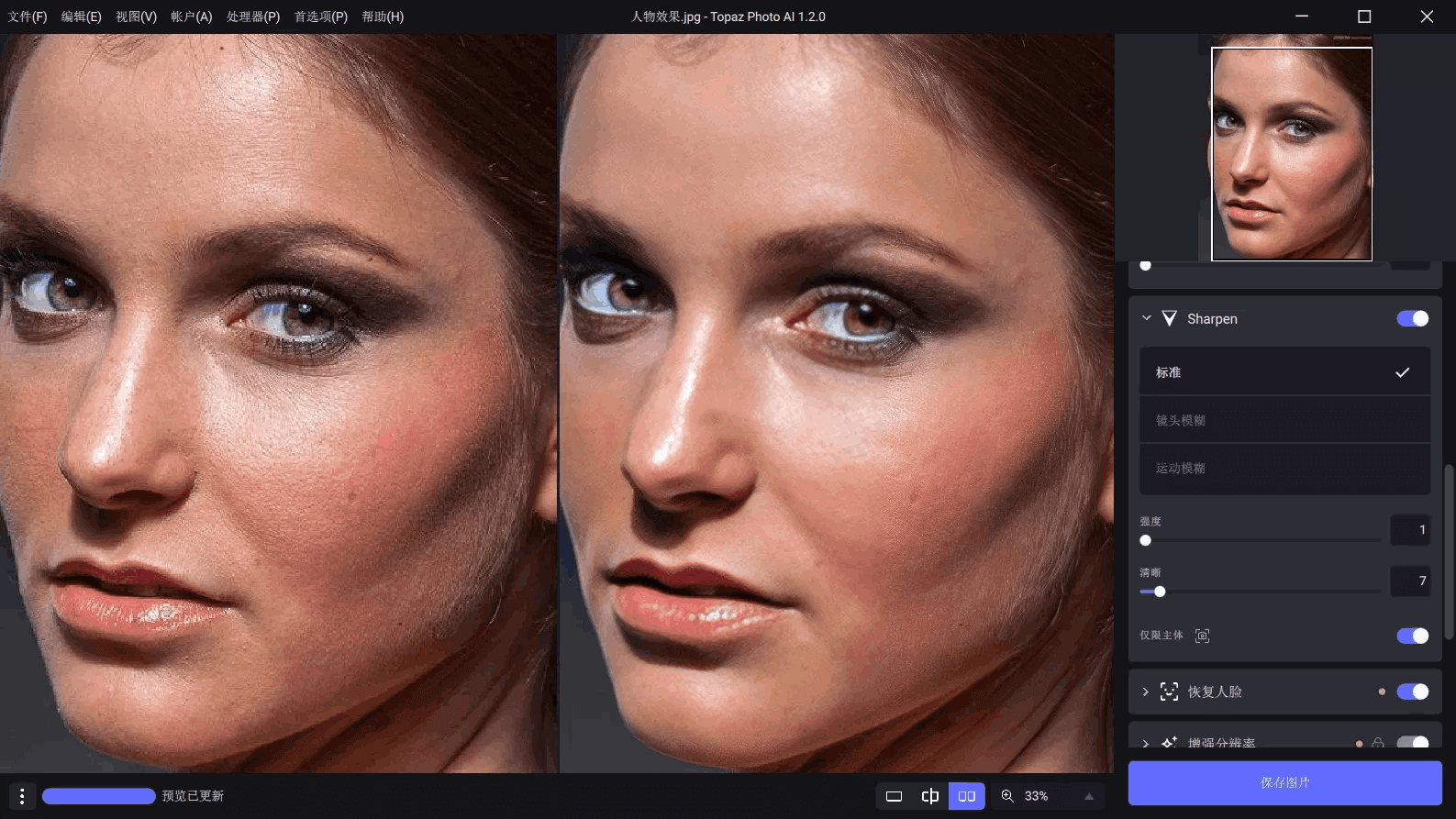This screenshot has width=1456, height=819.
Task: Disable the 仅限主体 subject-only switch
Action: click(x=1412, y=636)
